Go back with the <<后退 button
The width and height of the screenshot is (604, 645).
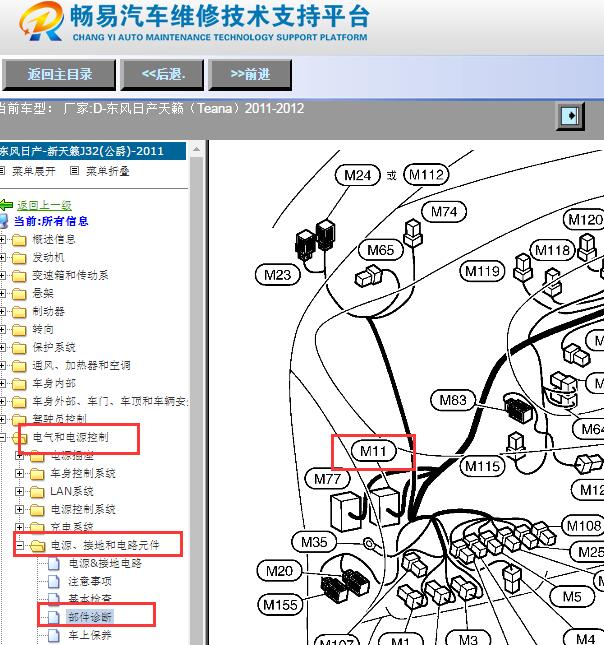tap(162, 74)
